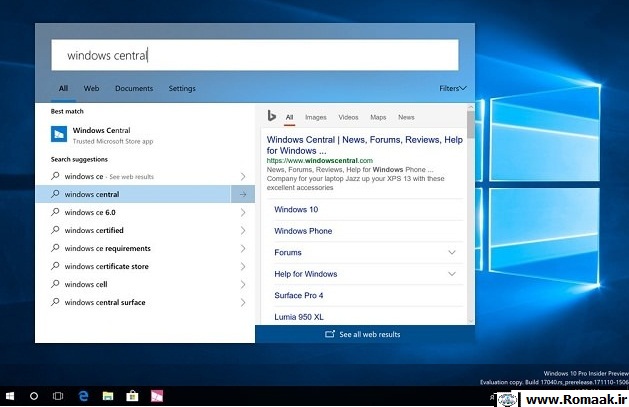Open the Windows 10 sublink
Image resolution: width=629 pixels, height=407 pixels.
(x=296, y=209)
